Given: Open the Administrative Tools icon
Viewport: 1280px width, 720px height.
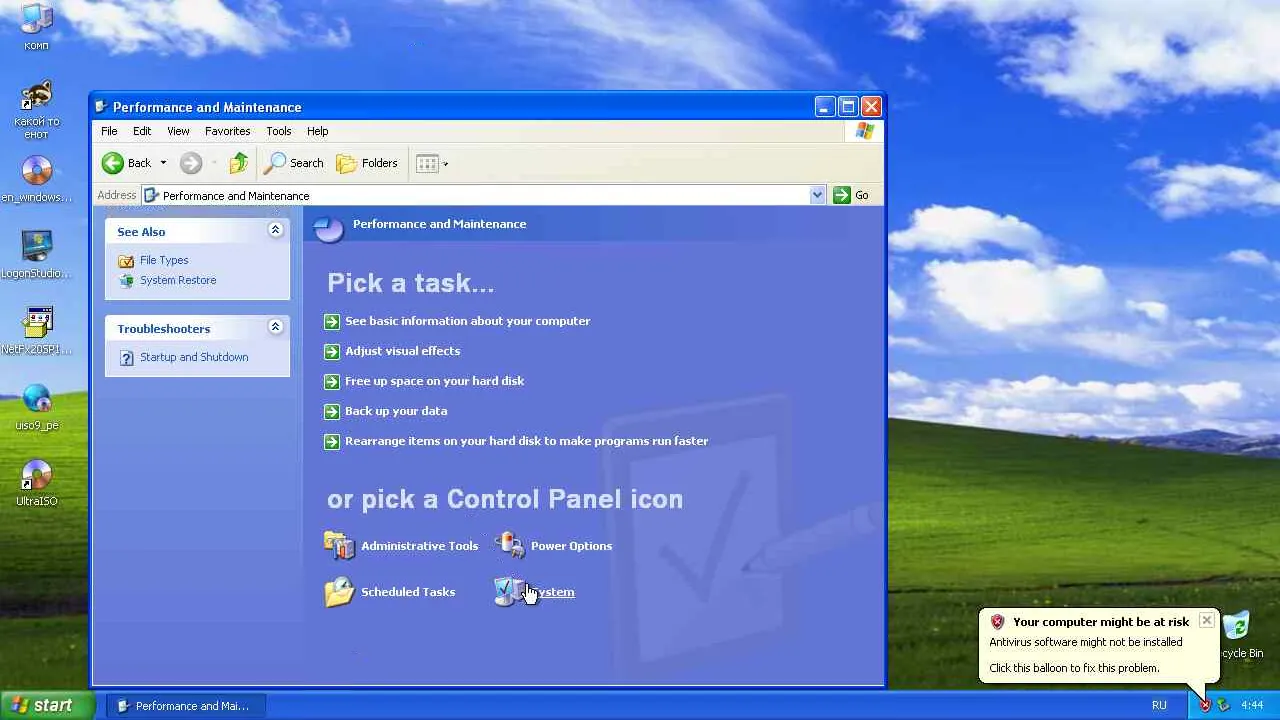Looking at the screenshot, I should pyautogui.click(x=401, y=546).
